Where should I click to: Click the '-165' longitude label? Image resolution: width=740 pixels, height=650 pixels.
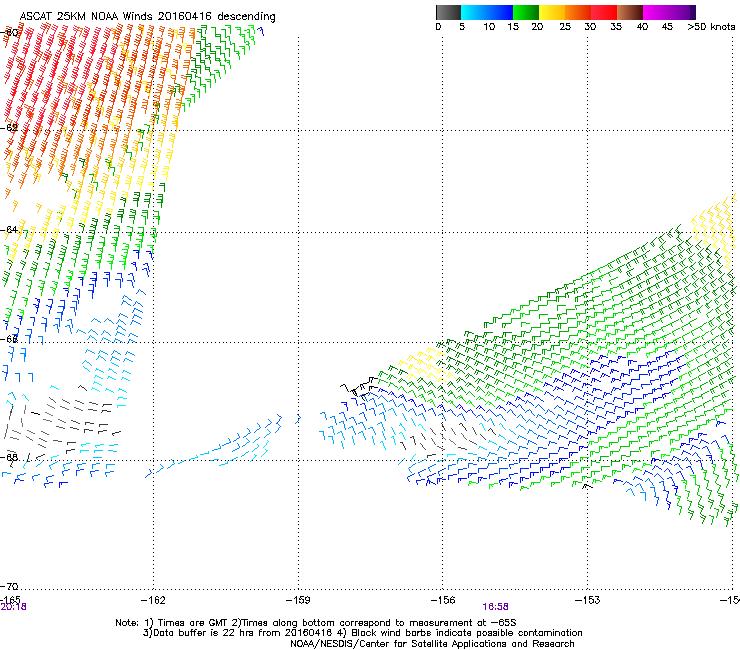10,600
